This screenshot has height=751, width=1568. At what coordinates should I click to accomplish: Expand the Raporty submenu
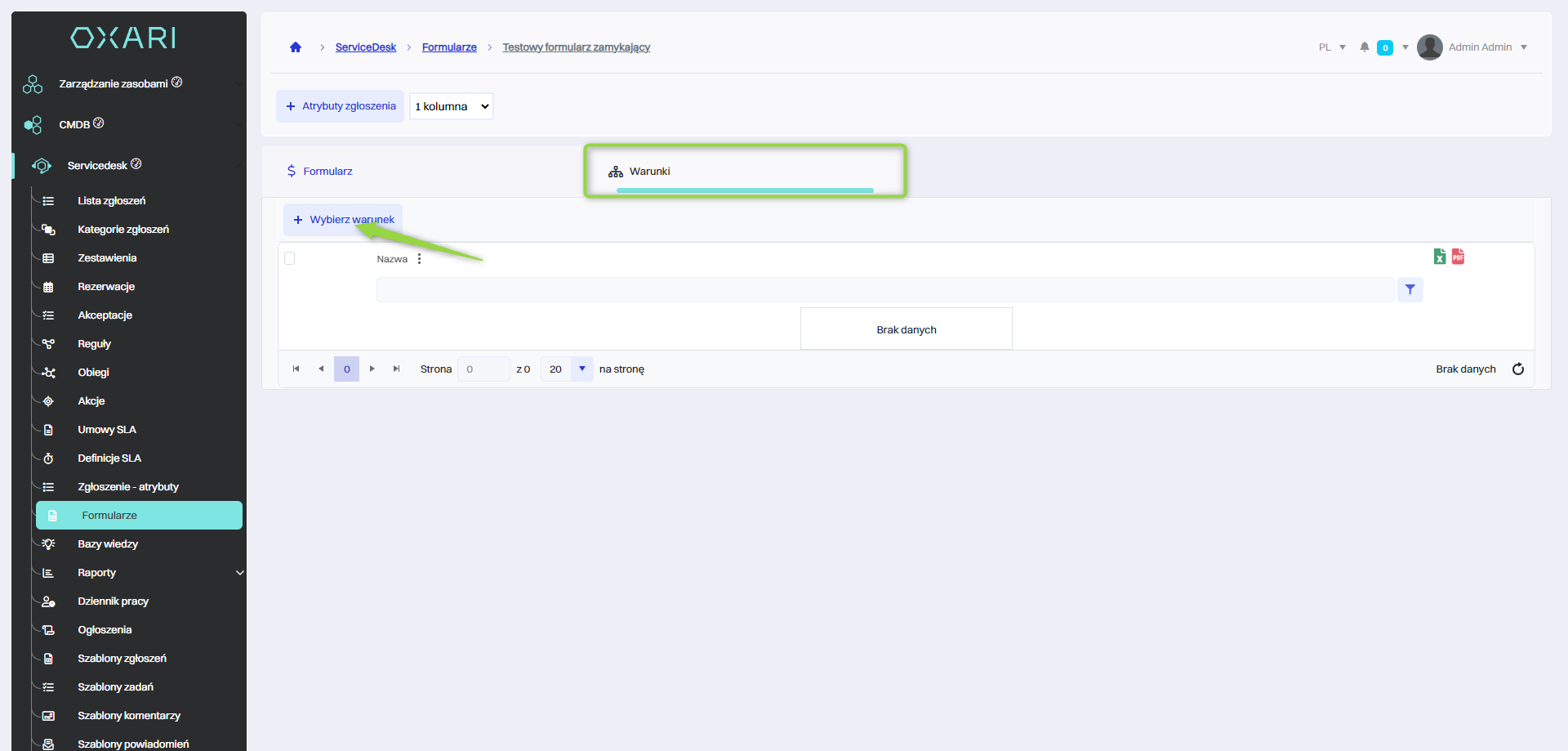point(240,573)
